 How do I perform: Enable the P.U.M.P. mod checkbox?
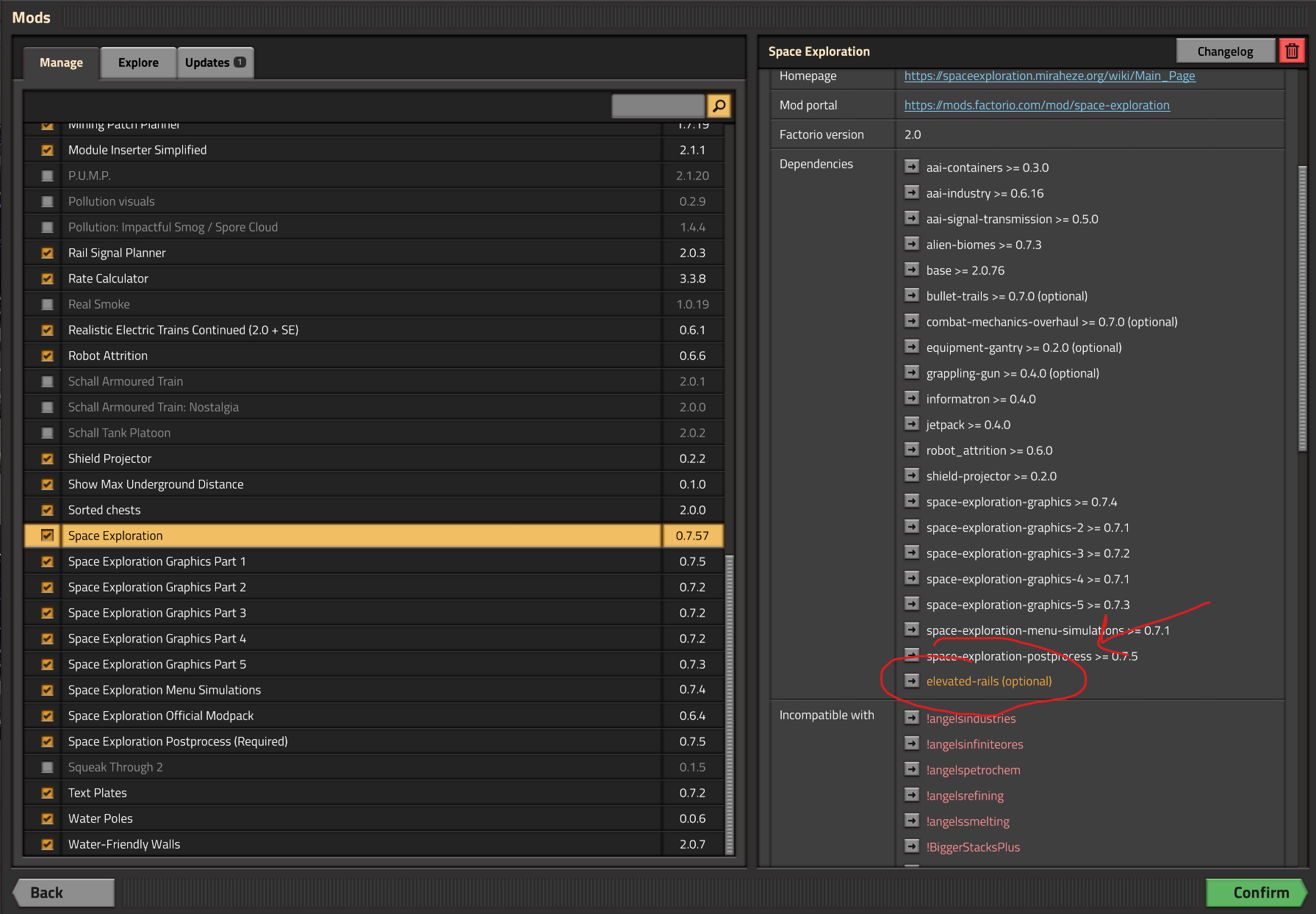(47, 176)
